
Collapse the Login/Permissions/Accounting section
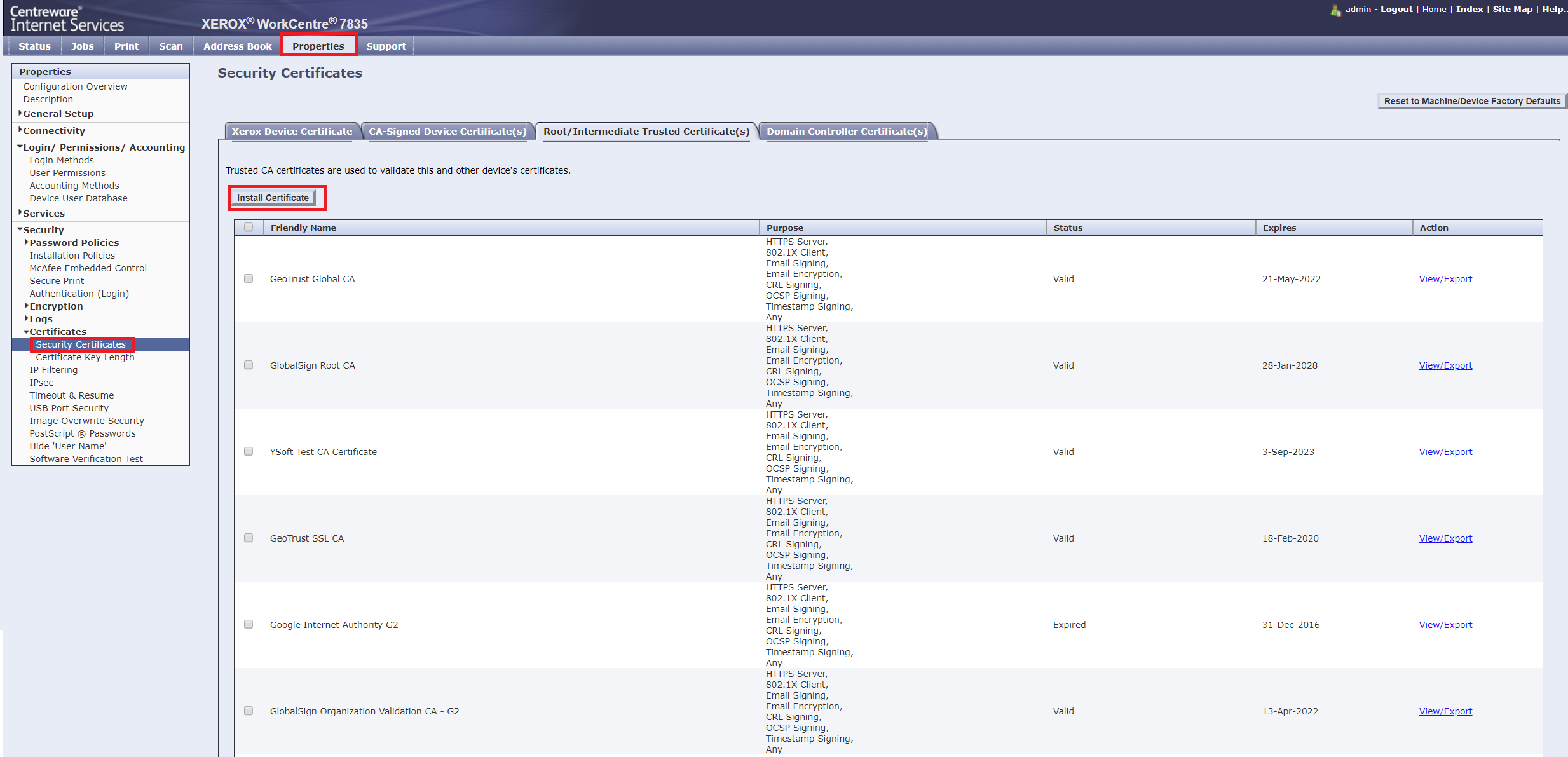20,147
